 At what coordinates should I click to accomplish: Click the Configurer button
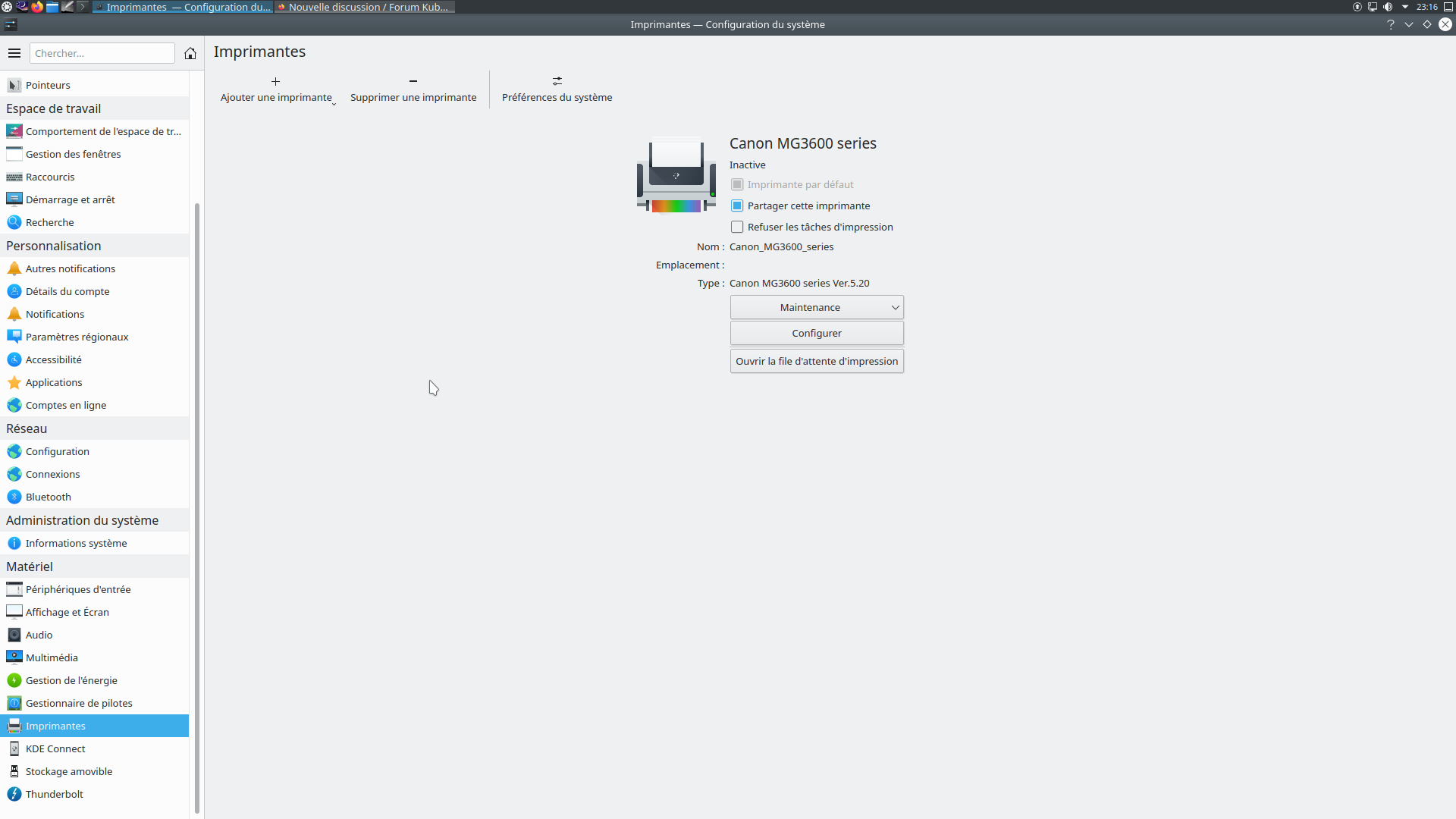(817, 333)
